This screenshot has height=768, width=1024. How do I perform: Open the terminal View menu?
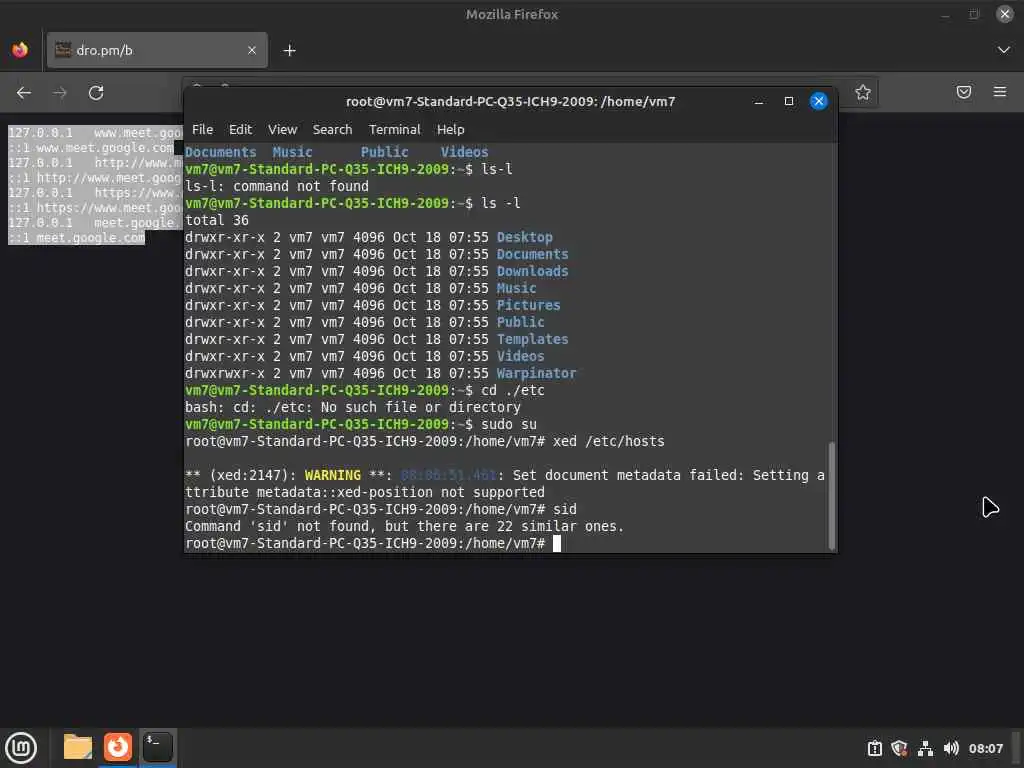pyautogui.click(x=282, y=129)
